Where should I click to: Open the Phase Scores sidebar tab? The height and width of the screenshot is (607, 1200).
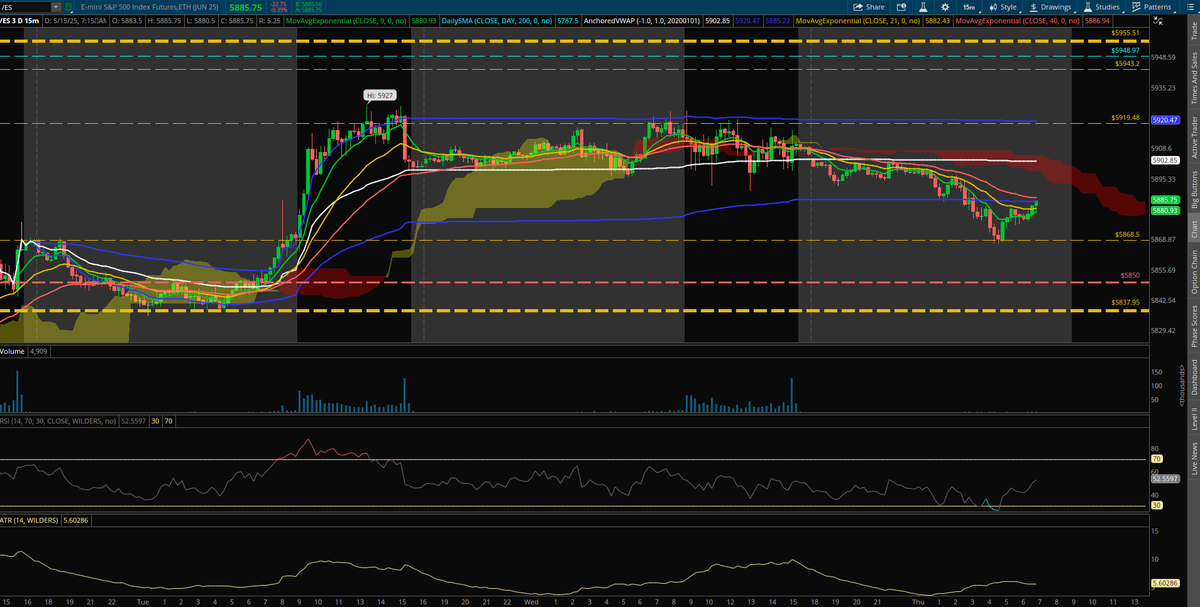1192,324
